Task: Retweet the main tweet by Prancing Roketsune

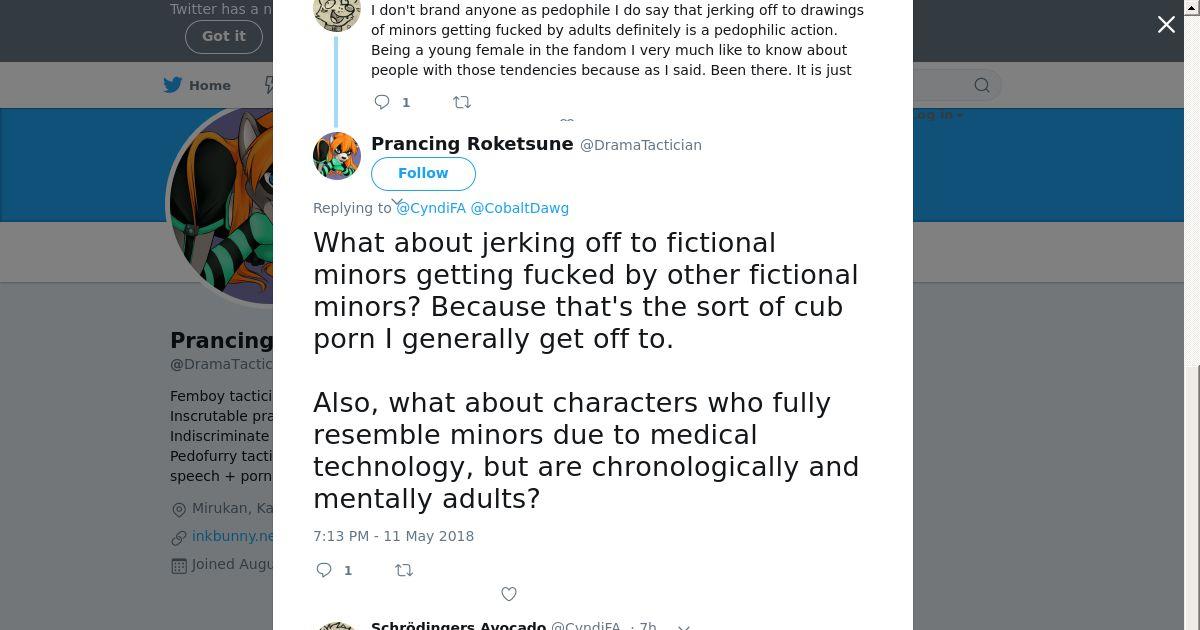Action: click(x=404, y=570)
